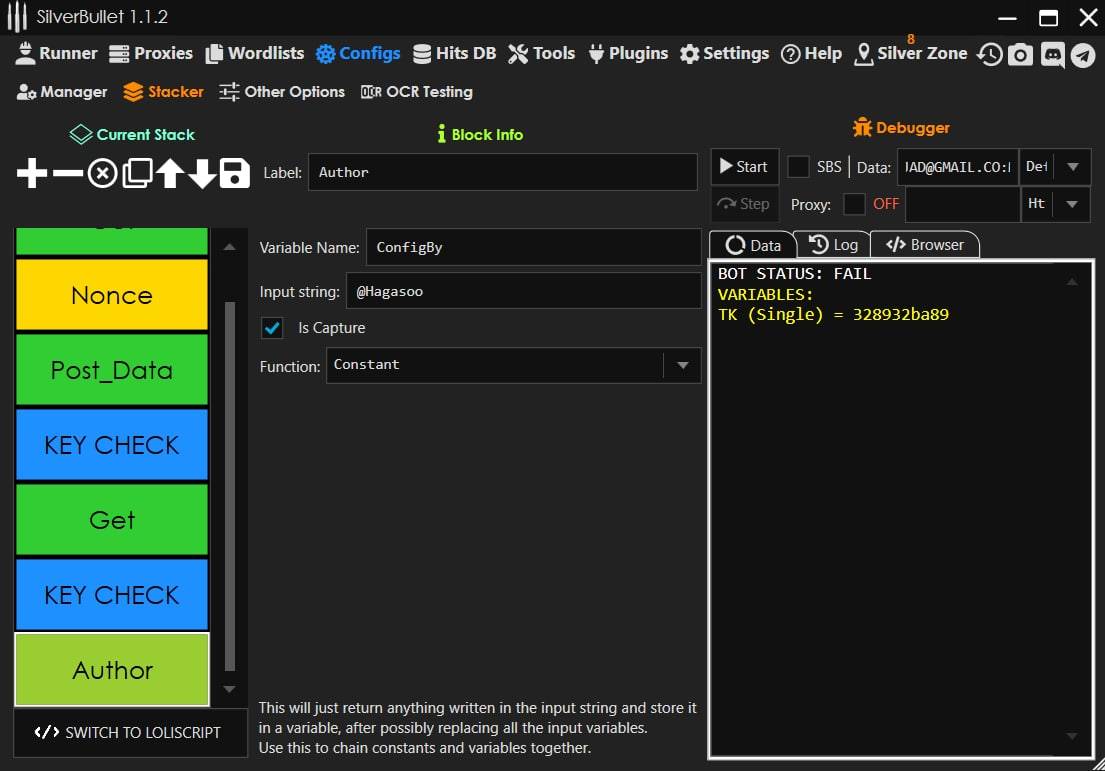Expand the proxy type Ht dropdown
The width and height of the screenshot is (1105, 771).
point(1072,204)
